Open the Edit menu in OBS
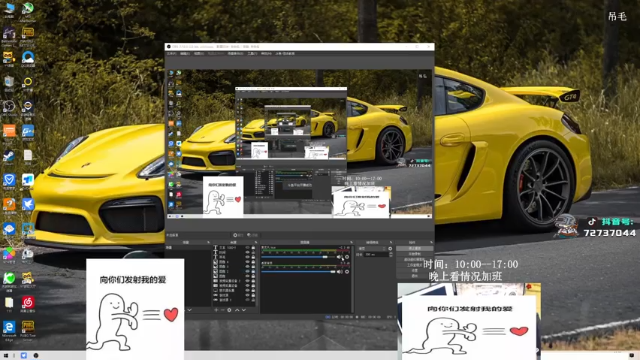The width and height of the screenshot is (640, 360). click(184, 53)
